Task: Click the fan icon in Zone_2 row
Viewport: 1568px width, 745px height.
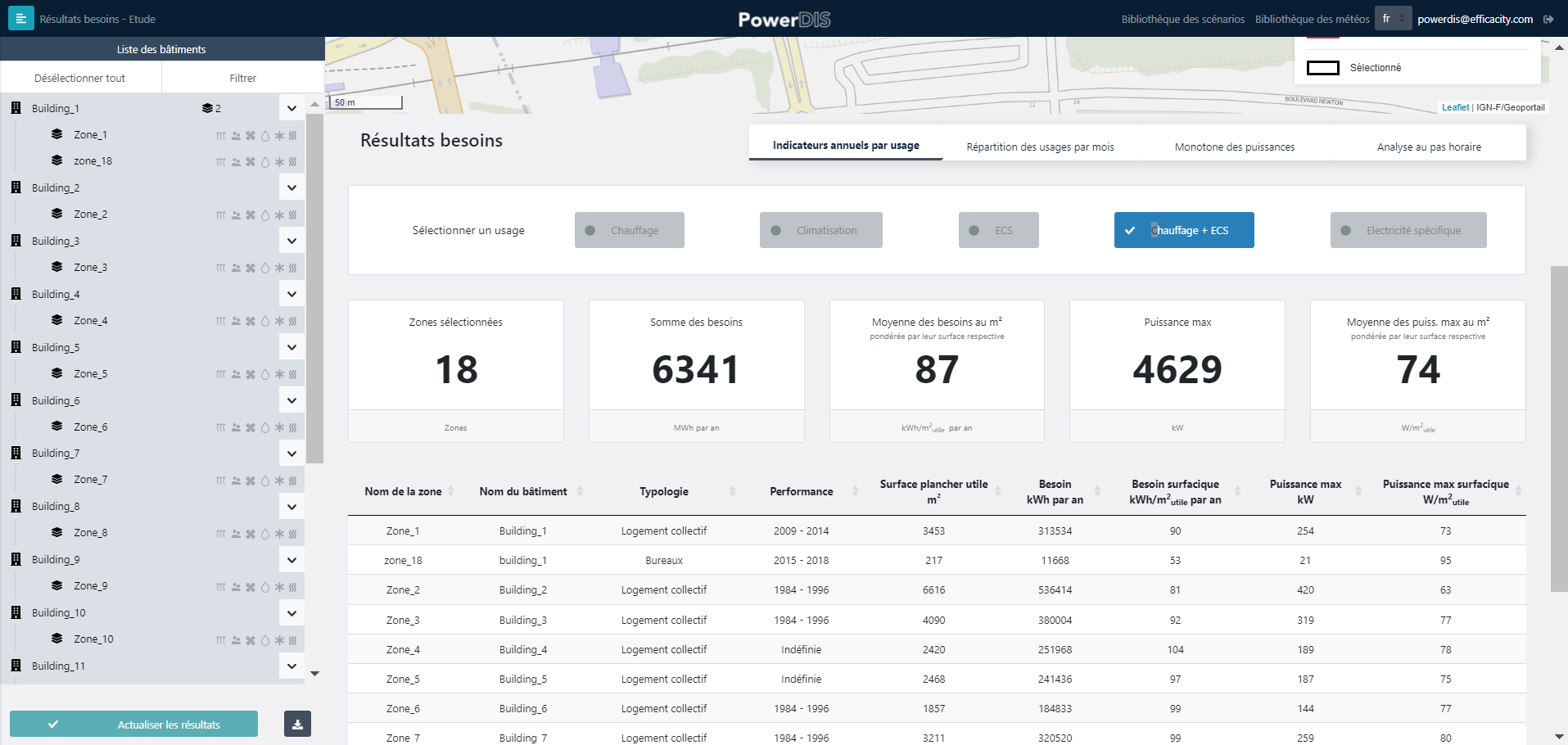Action: click(x=251, y=215)
